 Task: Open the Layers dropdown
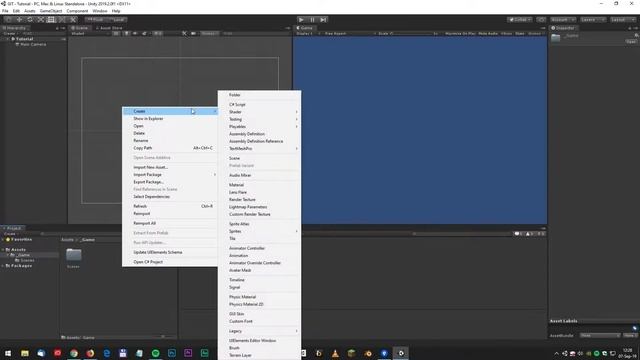(593, 20)
